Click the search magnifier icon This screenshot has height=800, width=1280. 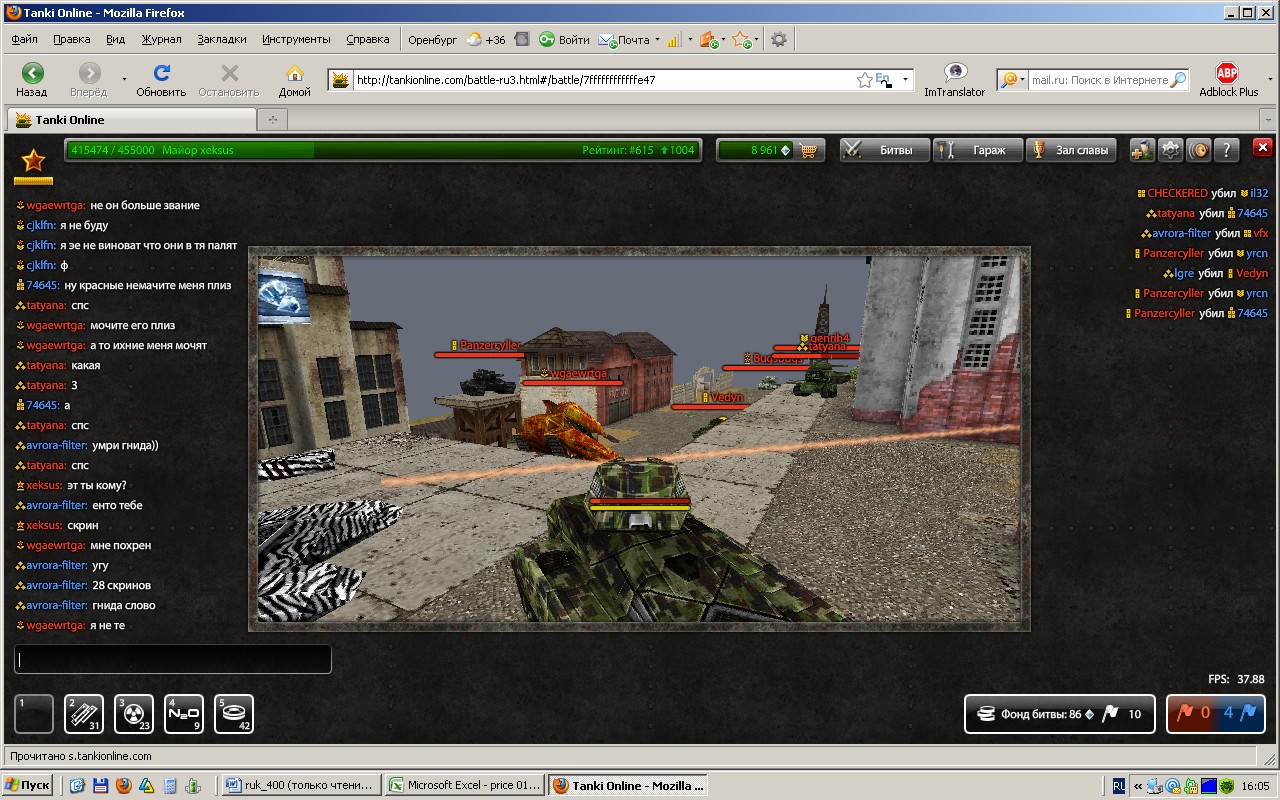pos(1178,80)
